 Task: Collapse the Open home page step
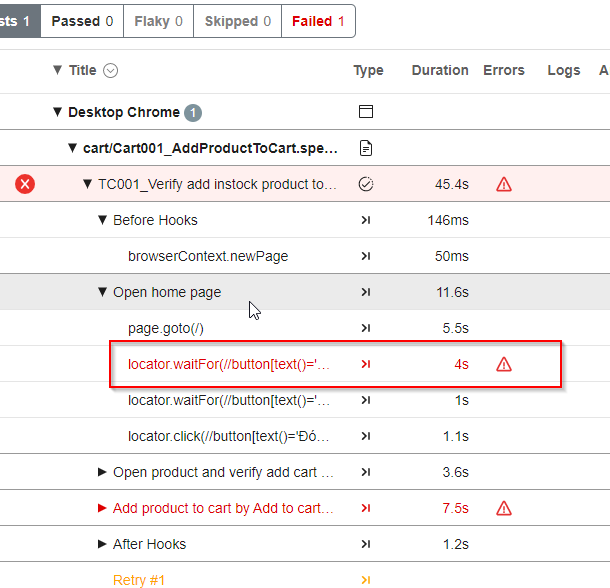pos(102,292)
